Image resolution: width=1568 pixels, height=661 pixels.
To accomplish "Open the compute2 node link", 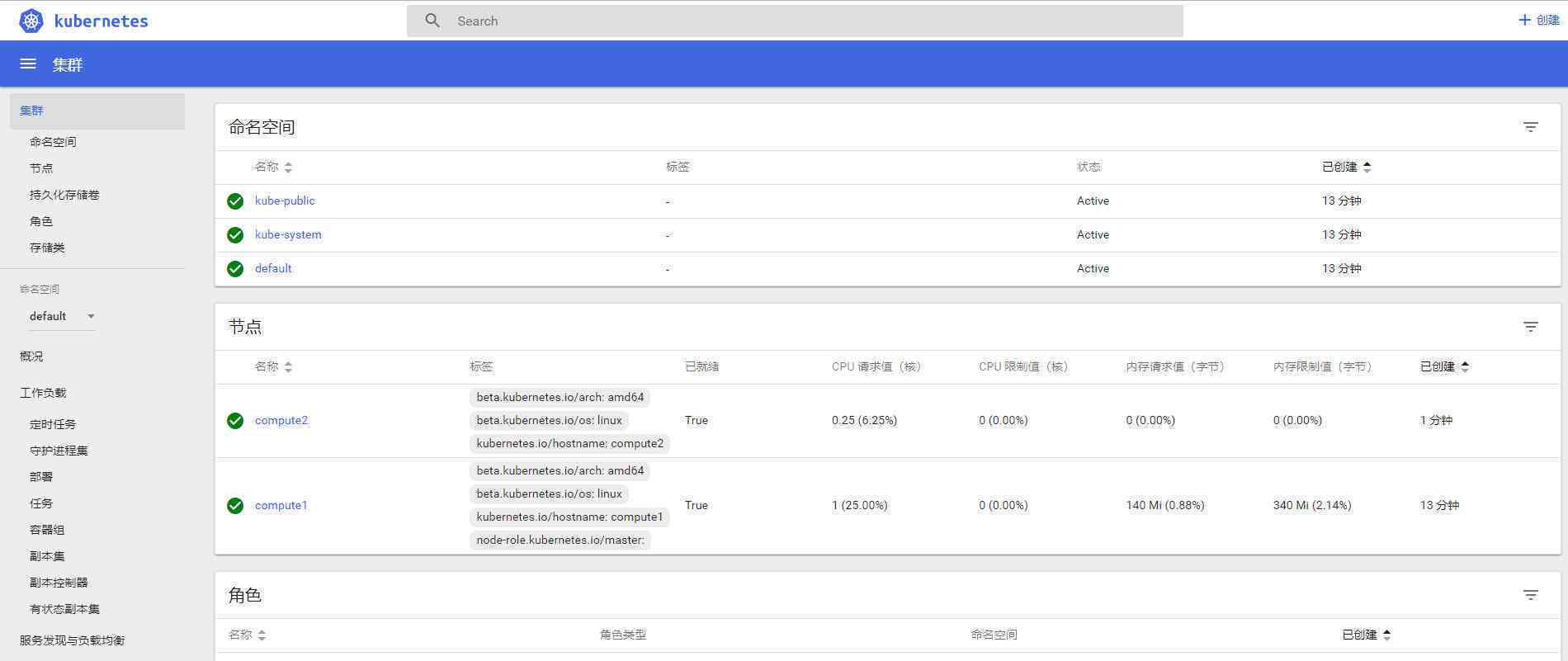I will click(281, 420).
